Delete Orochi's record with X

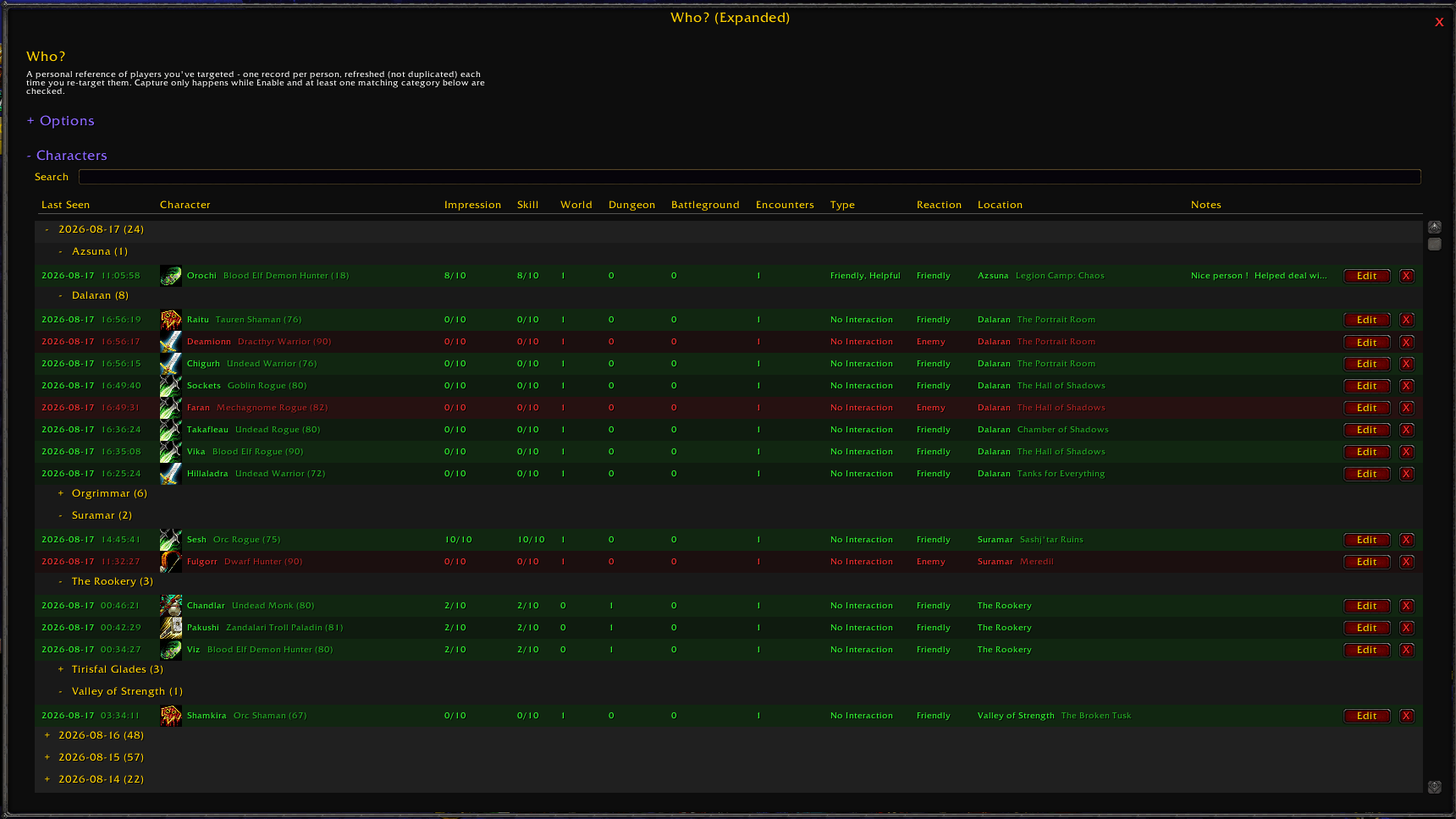(x=1406, y=276)
